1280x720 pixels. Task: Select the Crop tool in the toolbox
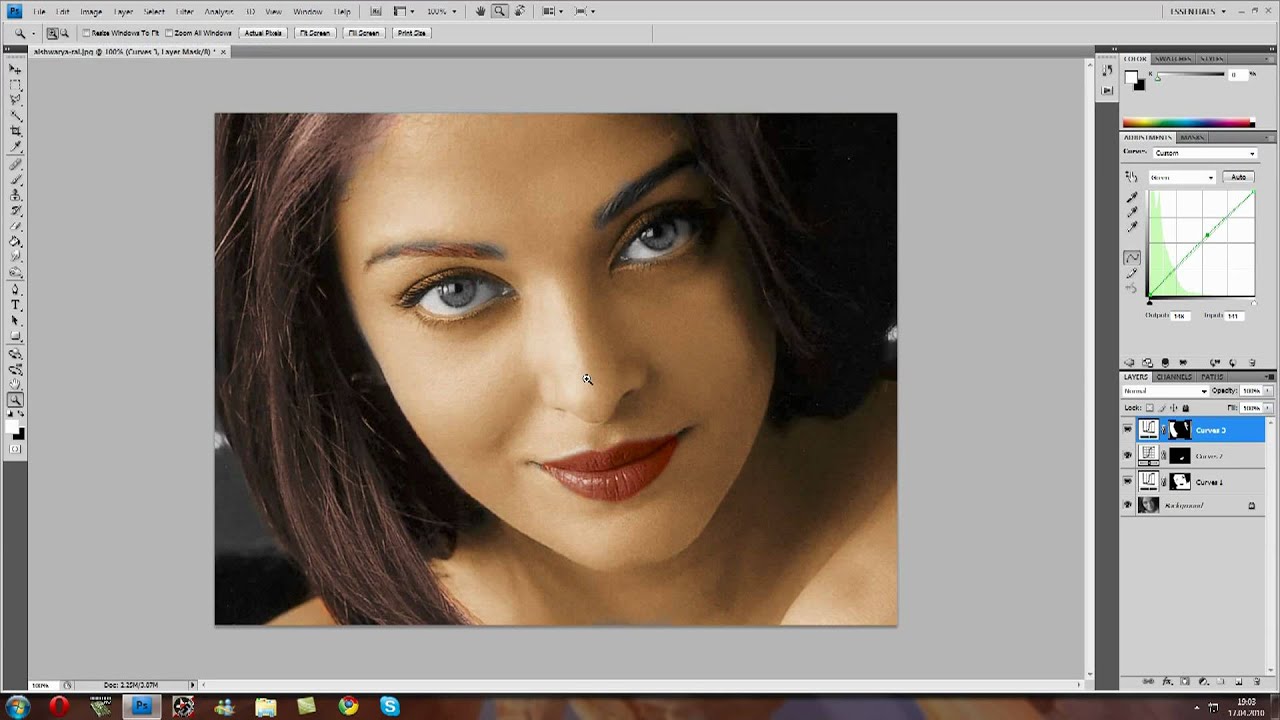[x=15, y=131]
